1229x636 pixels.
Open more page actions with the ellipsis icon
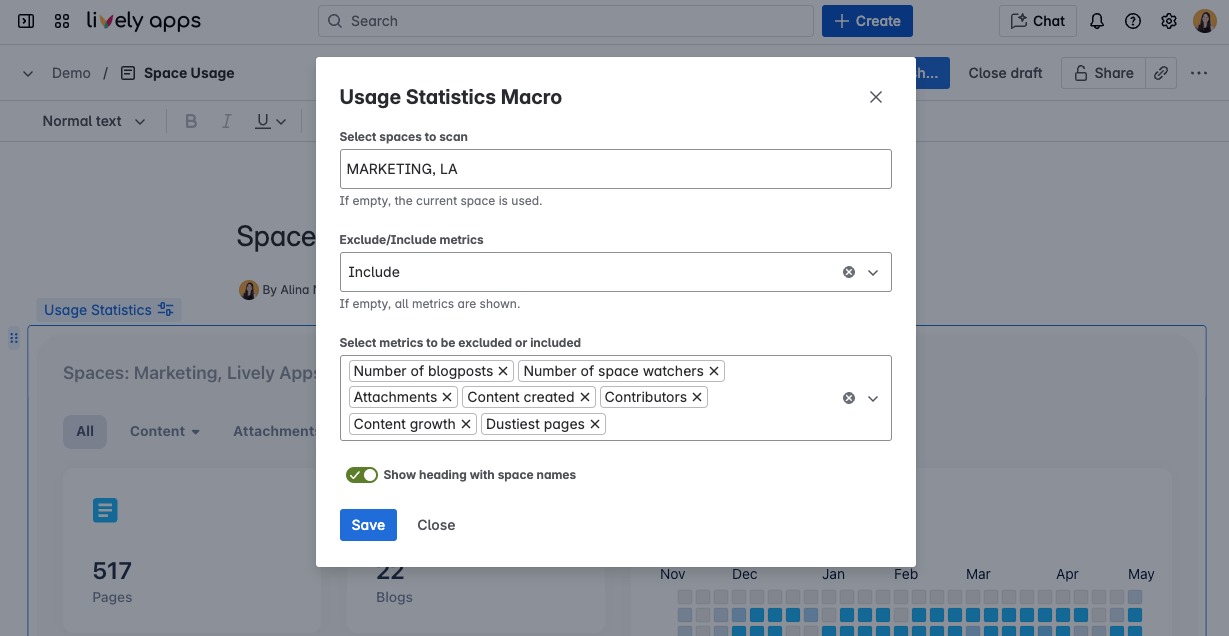[1199, 72]
